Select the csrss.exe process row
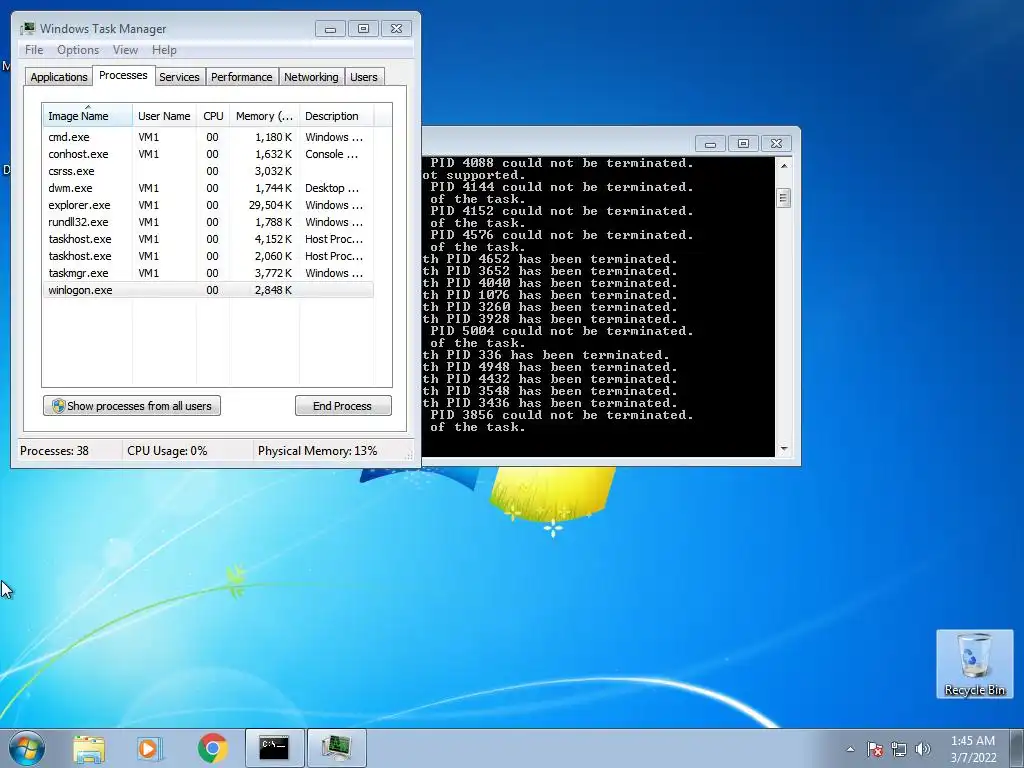Image resolution: width=1024 pixels, height=768 pixels. [x=208, y=171]
